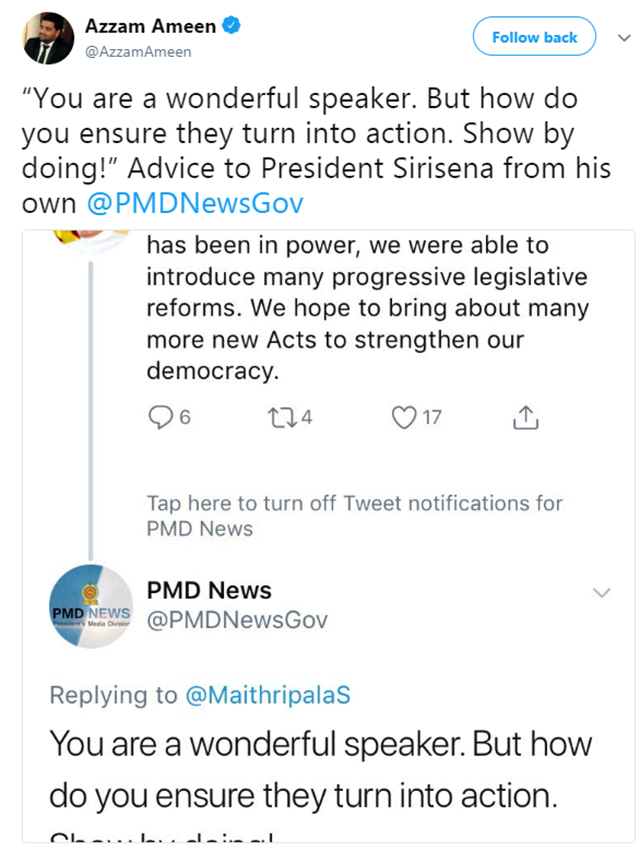The image size is (640, 852).
Task: Click the reply speech bubble icon
Action: 160,417
